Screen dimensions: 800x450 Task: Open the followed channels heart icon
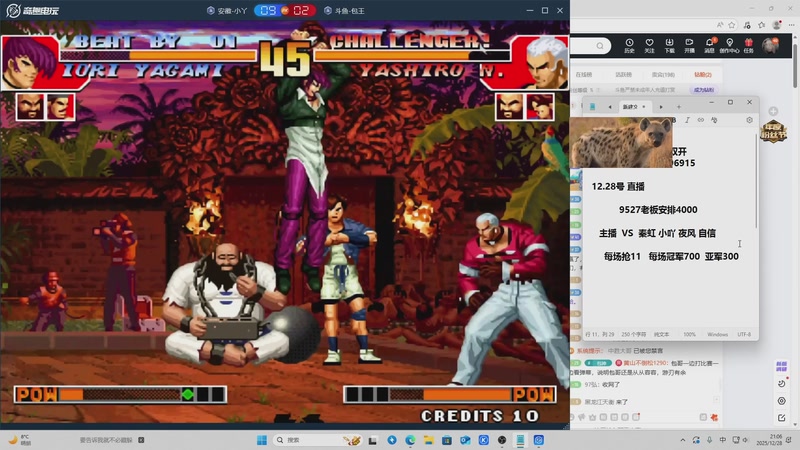tap(649, 45)
